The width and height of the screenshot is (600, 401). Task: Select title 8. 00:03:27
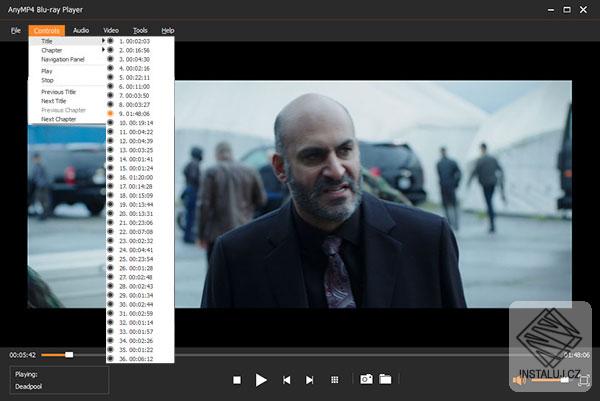click(x=140, y=104)
